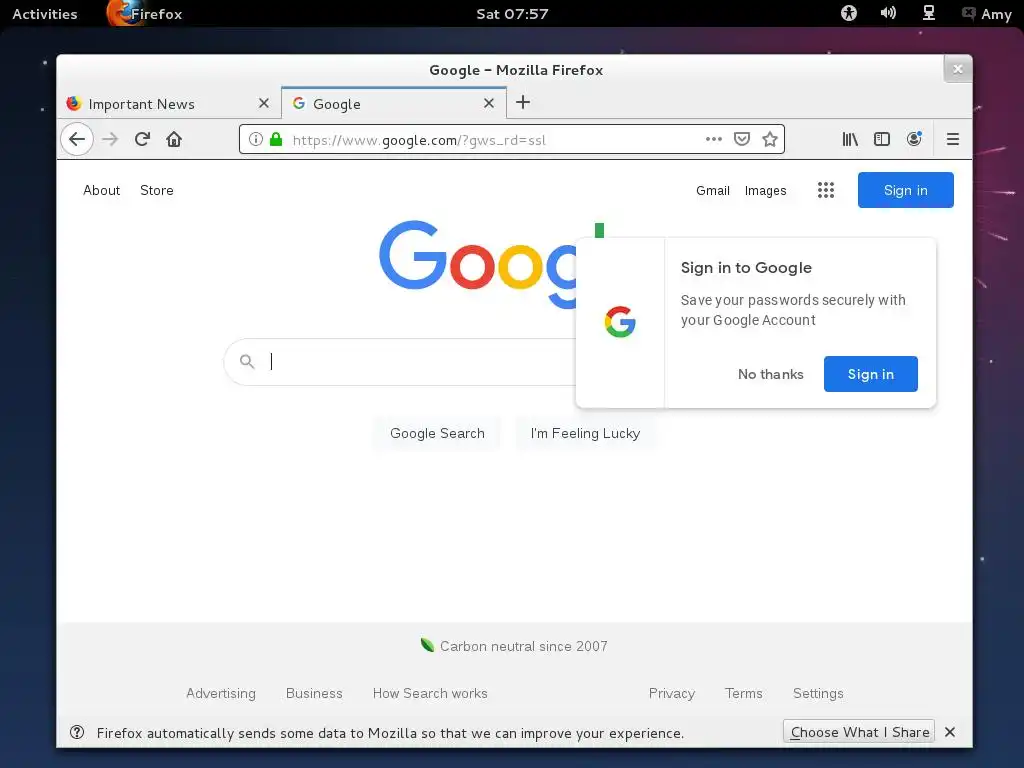Click the Google Search button
1024x768 pixels.
click(437, 434)
